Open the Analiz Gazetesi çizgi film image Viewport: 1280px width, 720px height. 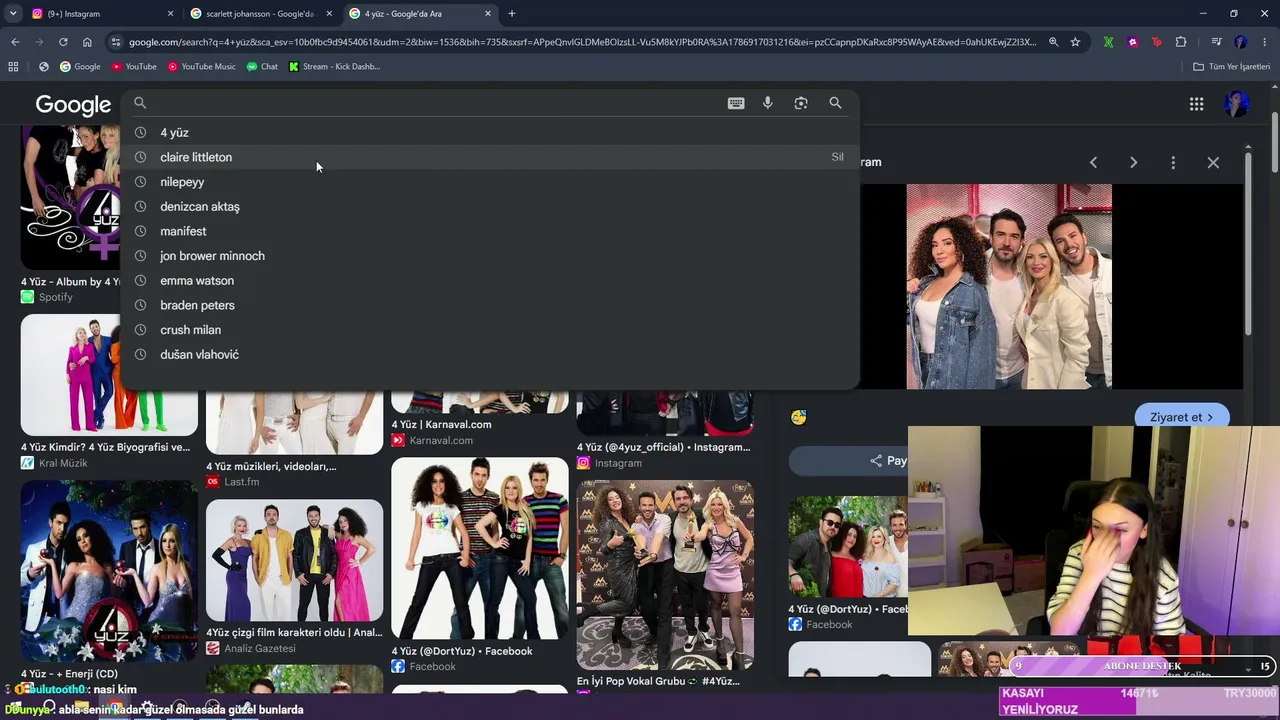point(294,560)
